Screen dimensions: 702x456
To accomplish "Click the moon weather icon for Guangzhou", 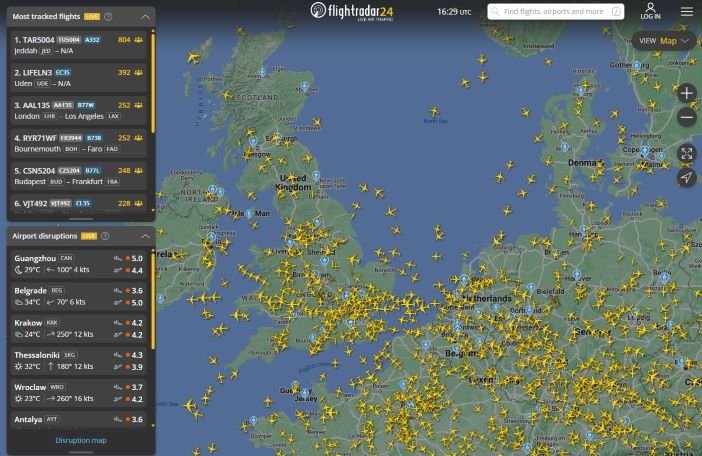I will point(18,269).
